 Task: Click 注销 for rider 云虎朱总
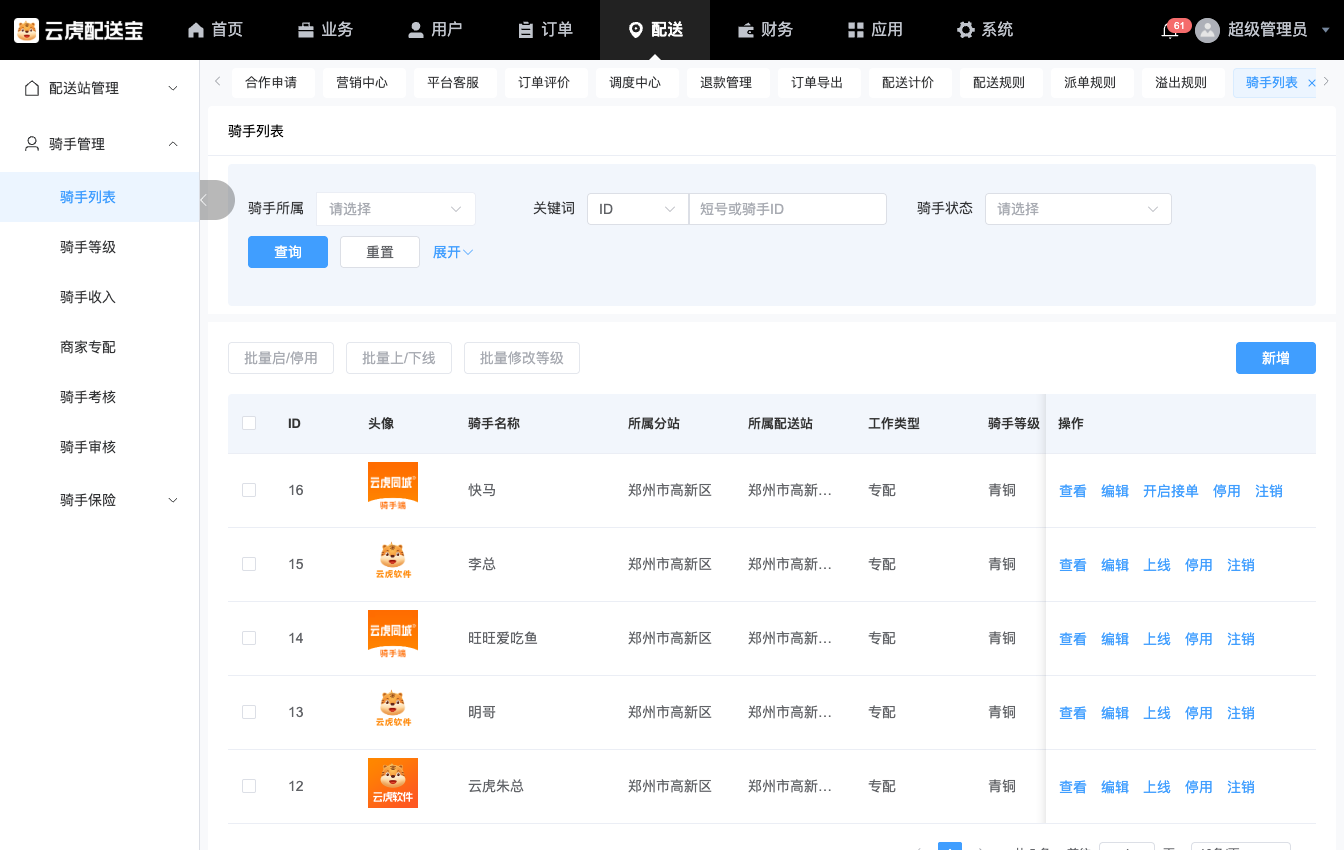1241,787
